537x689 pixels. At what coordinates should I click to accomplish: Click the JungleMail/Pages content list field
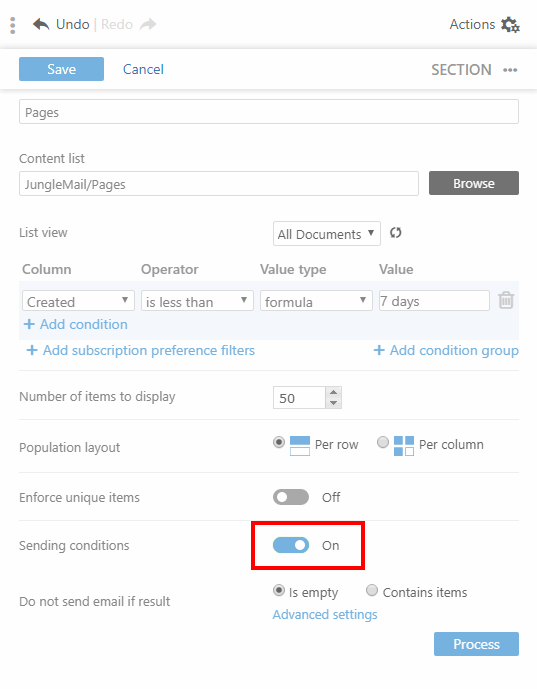pos(218,184)
